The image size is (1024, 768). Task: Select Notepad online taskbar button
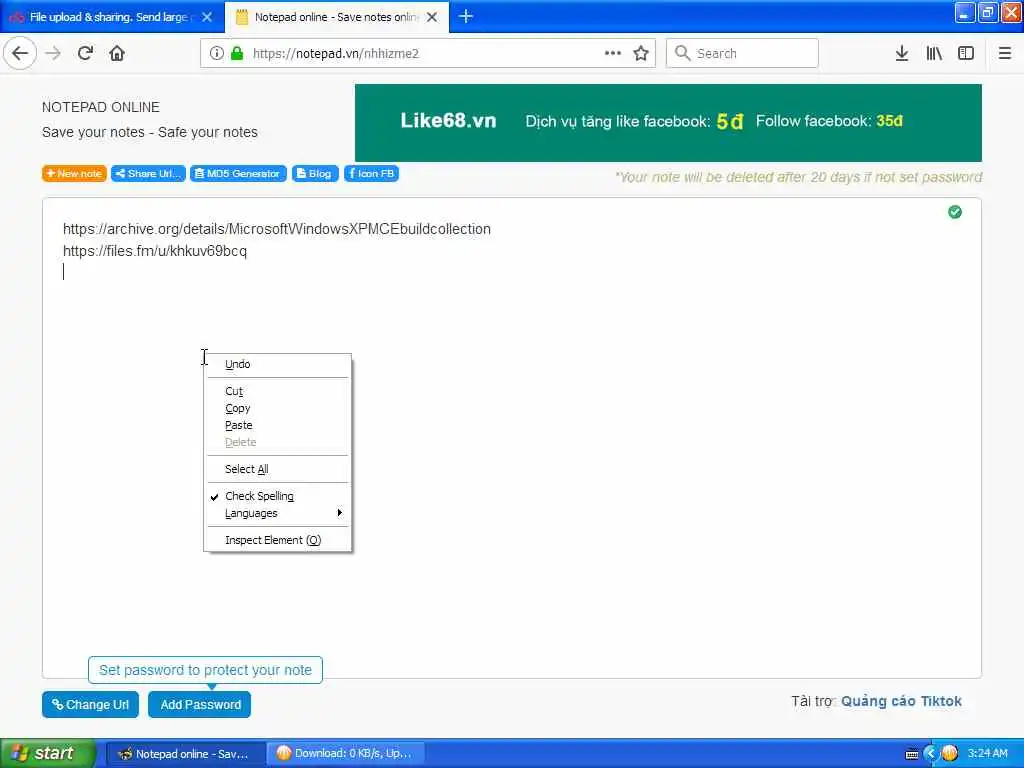coord(185,754)
